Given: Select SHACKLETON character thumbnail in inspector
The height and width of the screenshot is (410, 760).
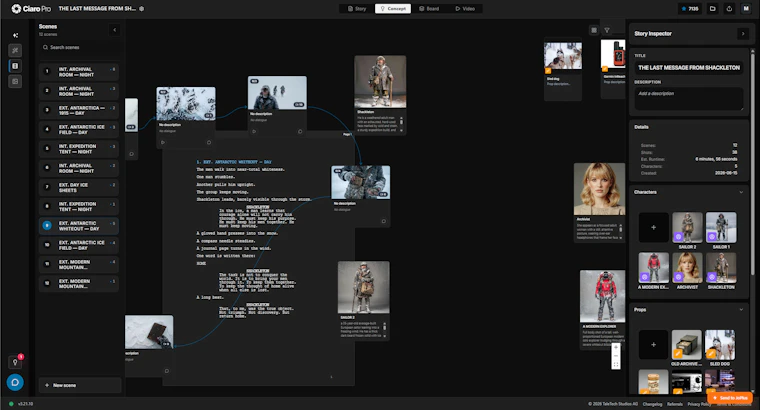Looking at the screenshot, I should [x=721, y=268].
